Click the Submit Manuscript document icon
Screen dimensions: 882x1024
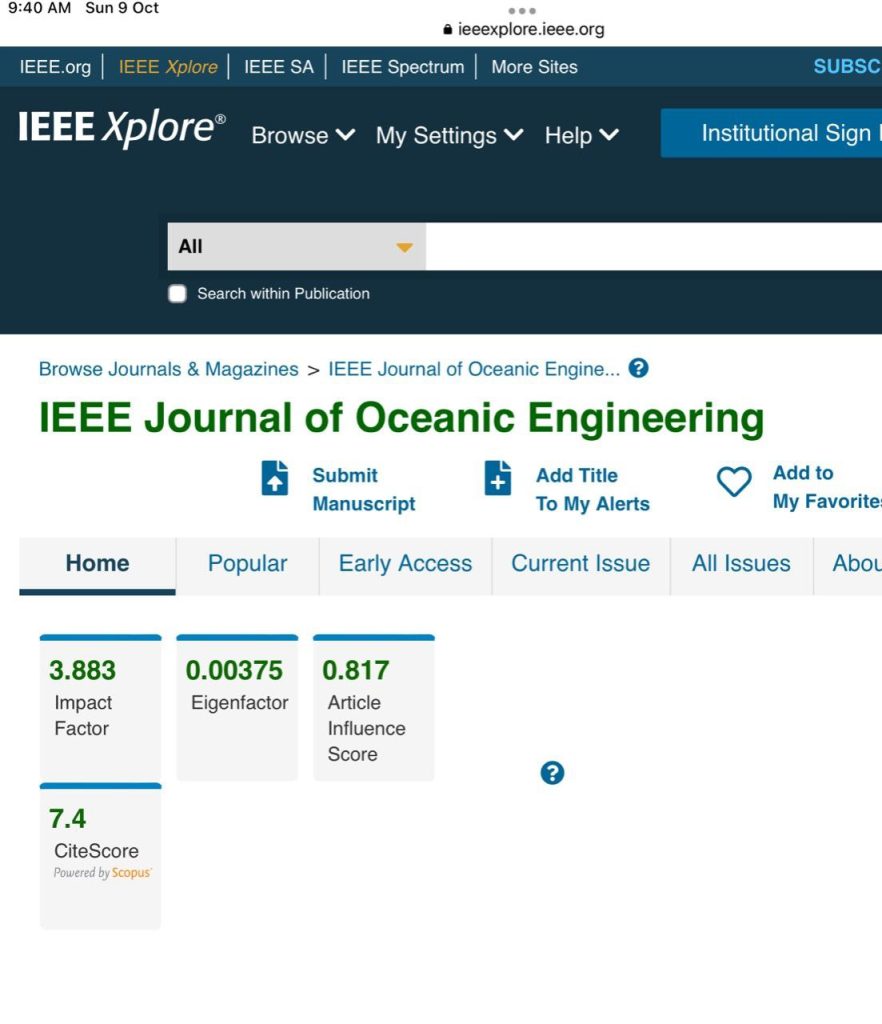(x=275, y=477)
